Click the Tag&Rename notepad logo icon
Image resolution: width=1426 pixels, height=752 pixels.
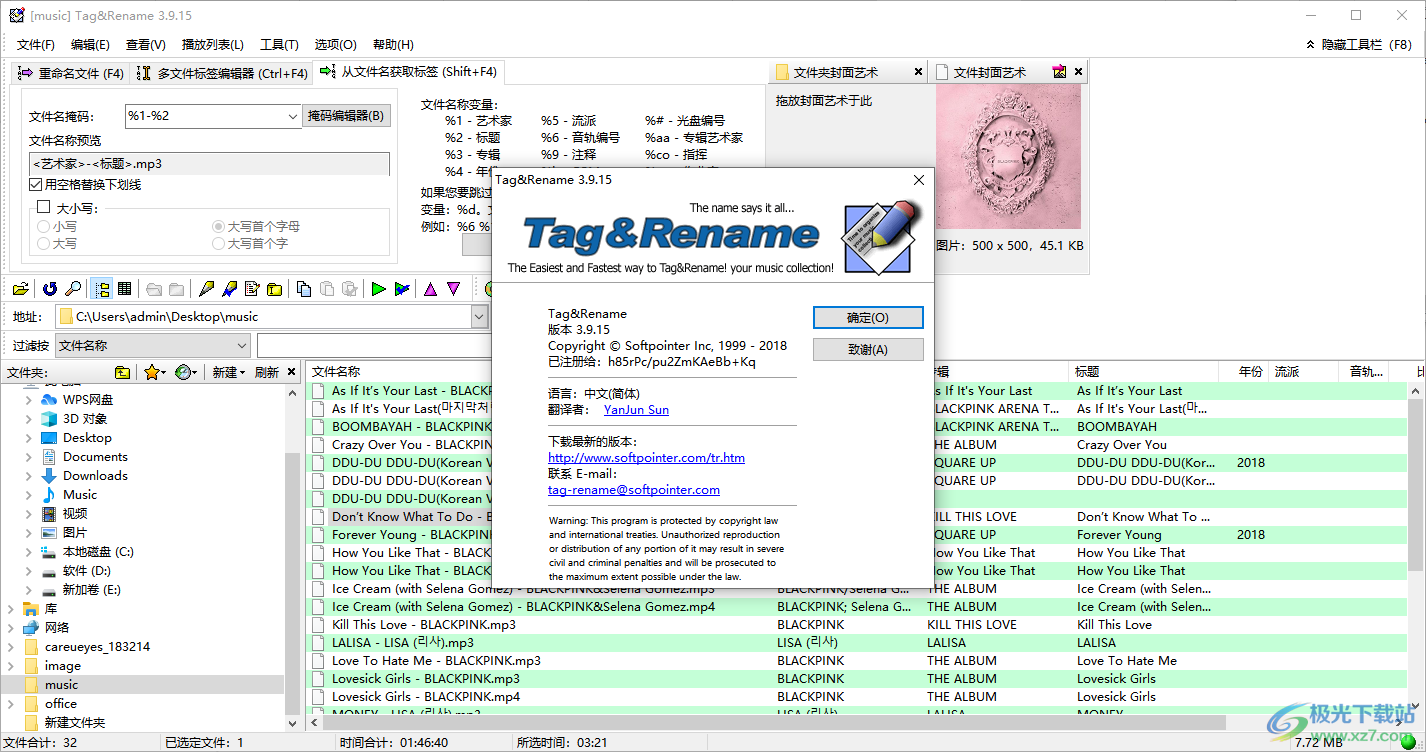[880, 236]
